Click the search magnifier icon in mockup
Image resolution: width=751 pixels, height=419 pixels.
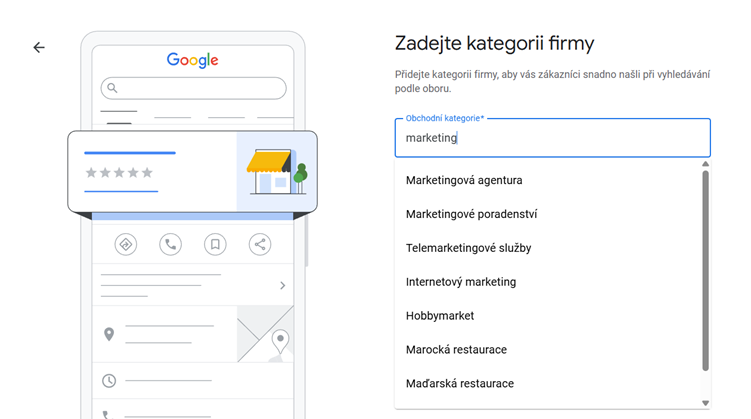(x=113, y=88)
